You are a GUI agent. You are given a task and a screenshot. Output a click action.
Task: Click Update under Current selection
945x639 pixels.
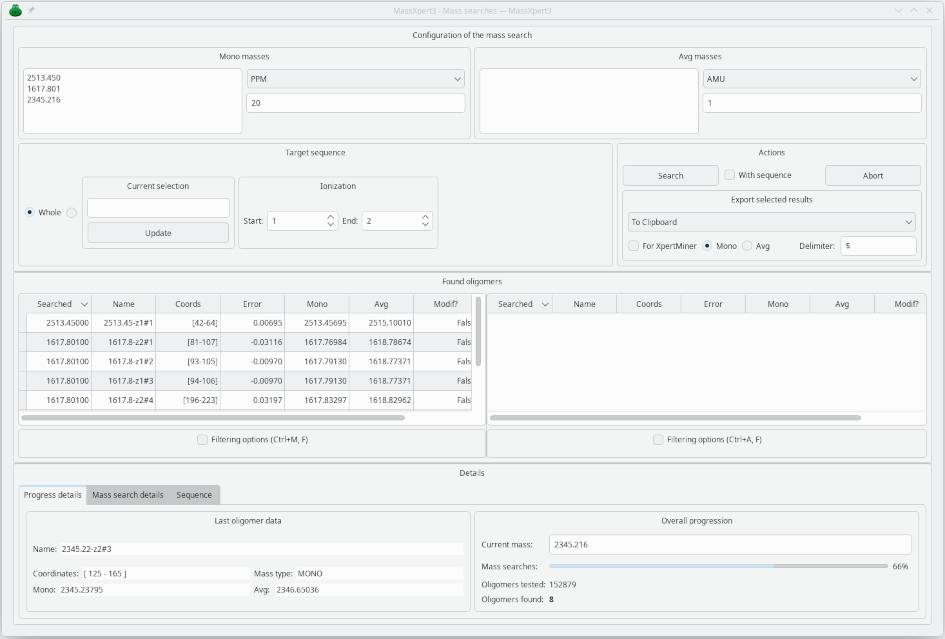coord(159,231)
